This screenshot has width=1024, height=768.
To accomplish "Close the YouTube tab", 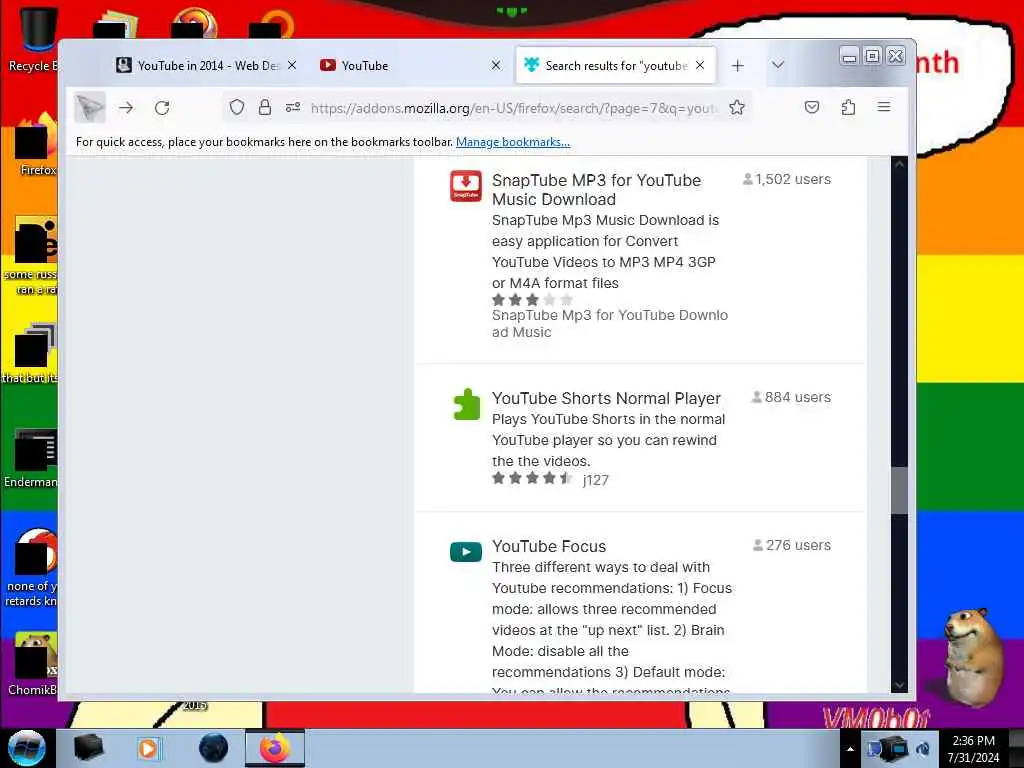I will pos(496,65).
